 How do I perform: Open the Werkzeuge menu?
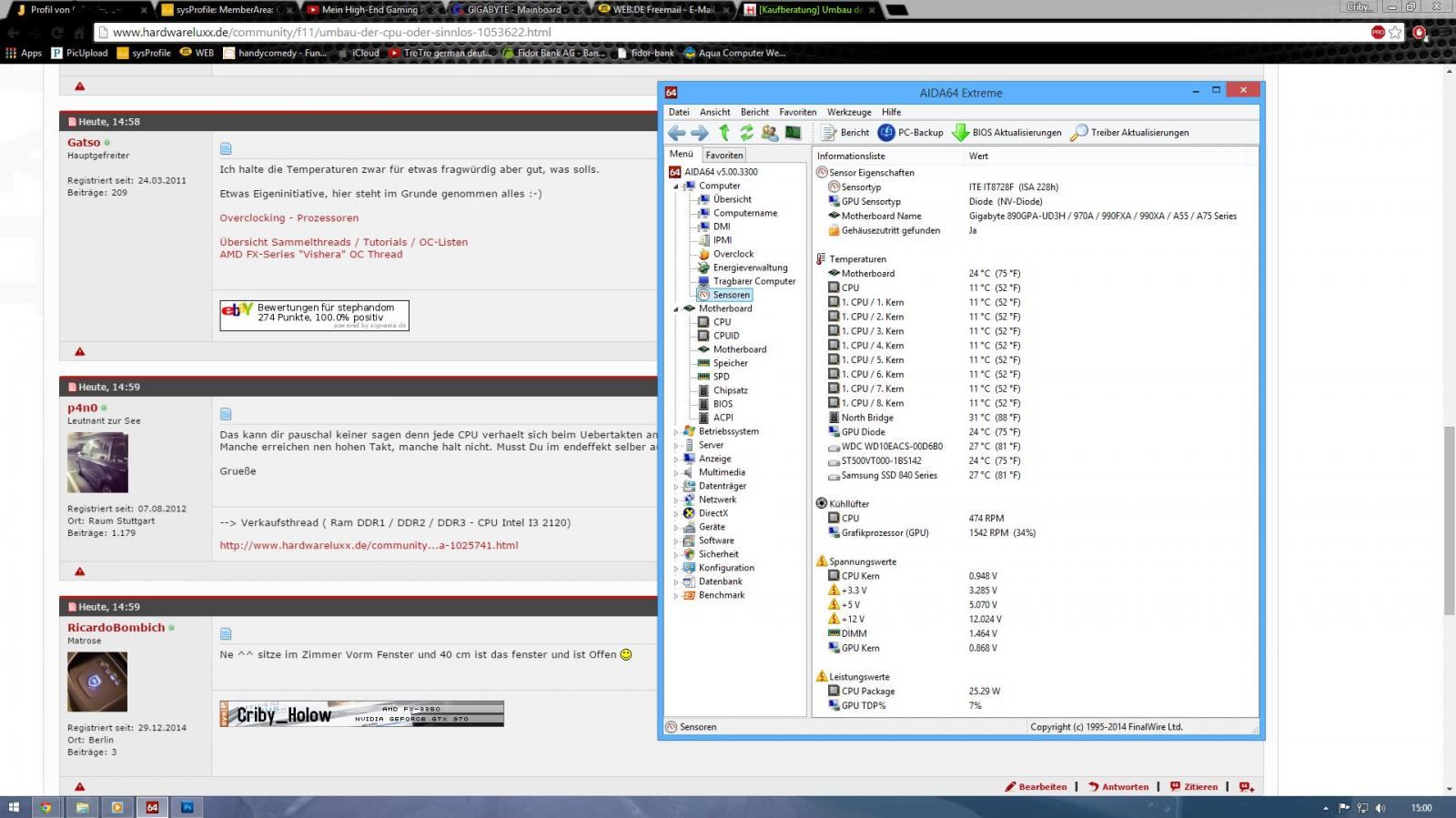coord(849,112)
